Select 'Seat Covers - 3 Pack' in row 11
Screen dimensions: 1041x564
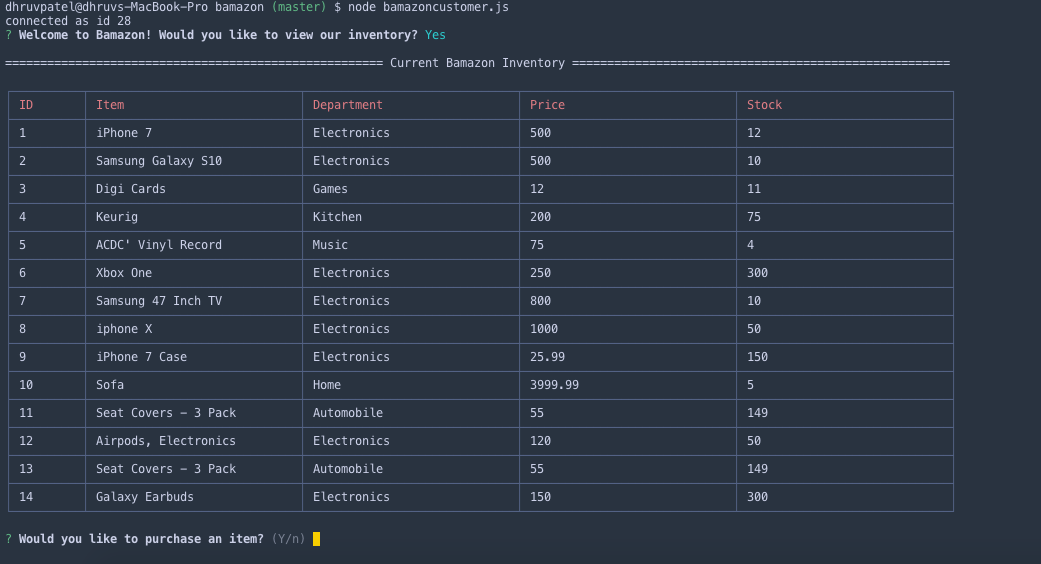(166, 413)
